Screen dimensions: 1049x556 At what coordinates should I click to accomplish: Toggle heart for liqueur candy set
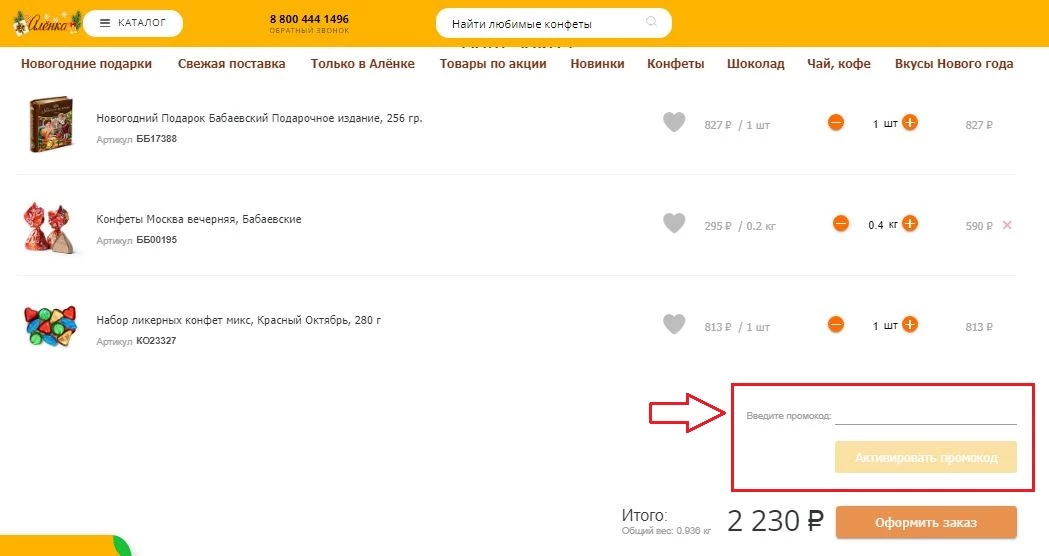[674, 325]
